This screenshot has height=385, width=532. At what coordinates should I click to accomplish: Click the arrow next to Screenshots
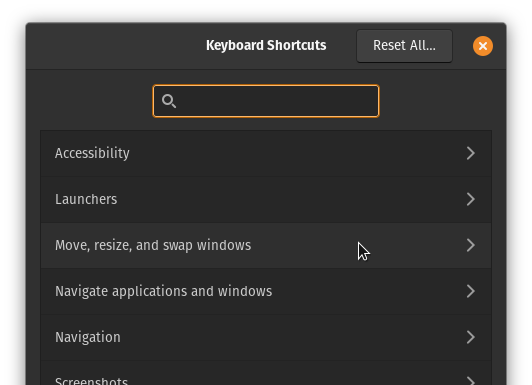pyautogui.click(x=470, y=381)
